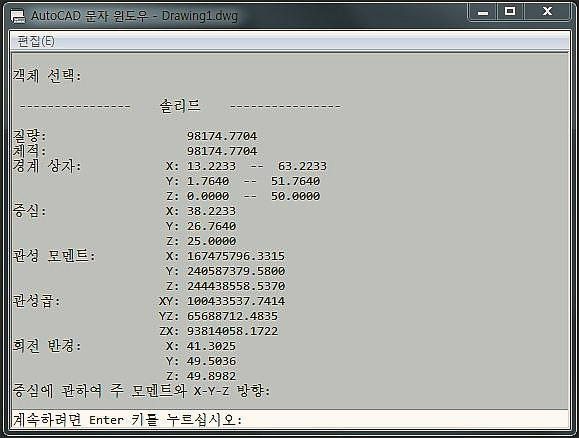Click the 회전 반경: label
Image resolution: width=579 pixels, height=438 pixels.
pos(47,346)
